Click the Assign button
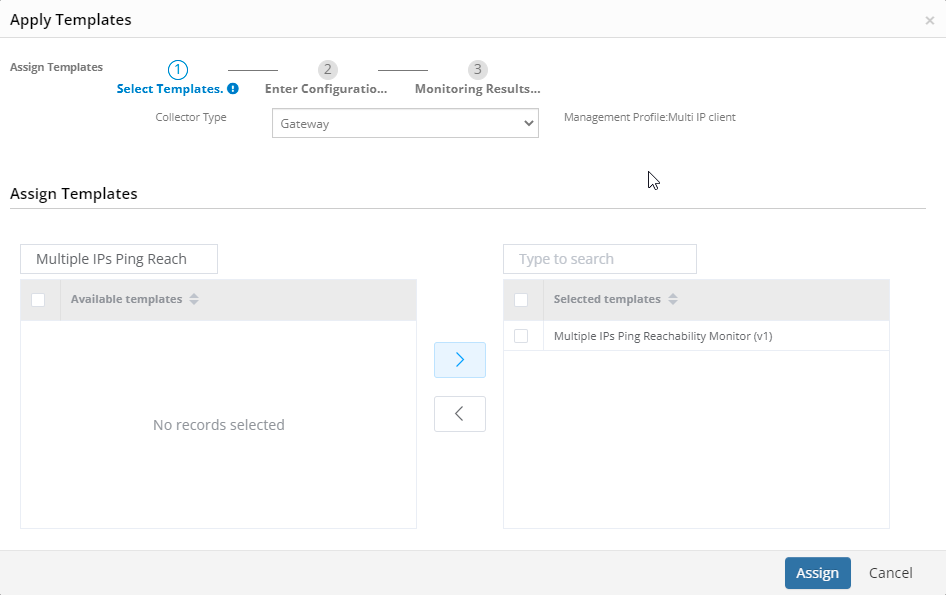946x595 pixels. pyautogui.click(x=817, y=572)
